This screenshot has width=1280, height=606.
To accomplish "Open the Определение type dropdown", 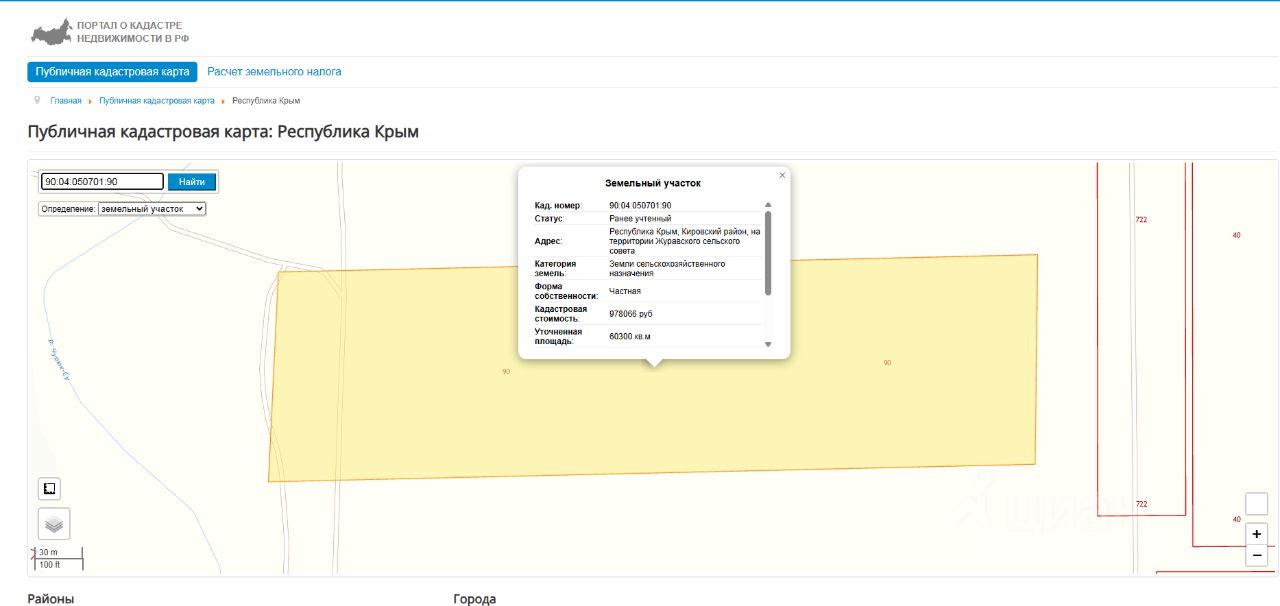I will click(x=152, y=209).
